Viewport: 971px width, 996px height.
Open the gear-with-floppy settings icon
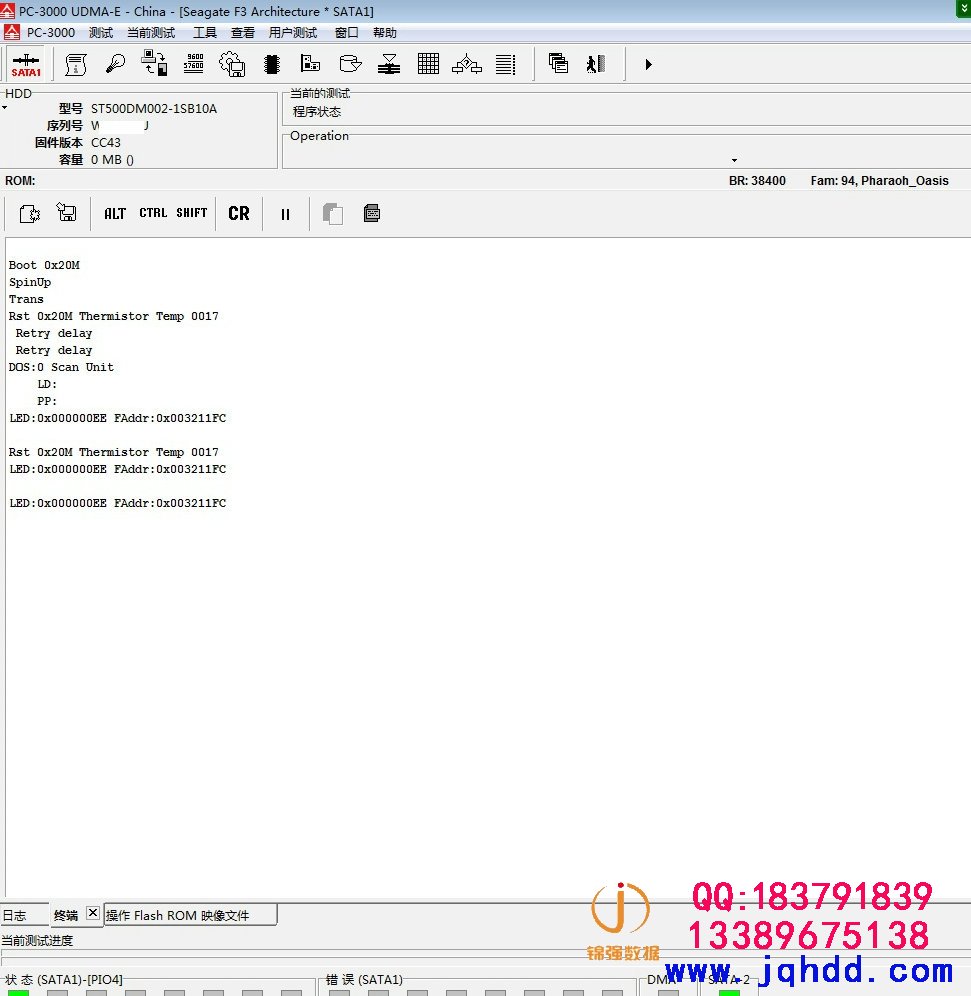tap(232, 64)
